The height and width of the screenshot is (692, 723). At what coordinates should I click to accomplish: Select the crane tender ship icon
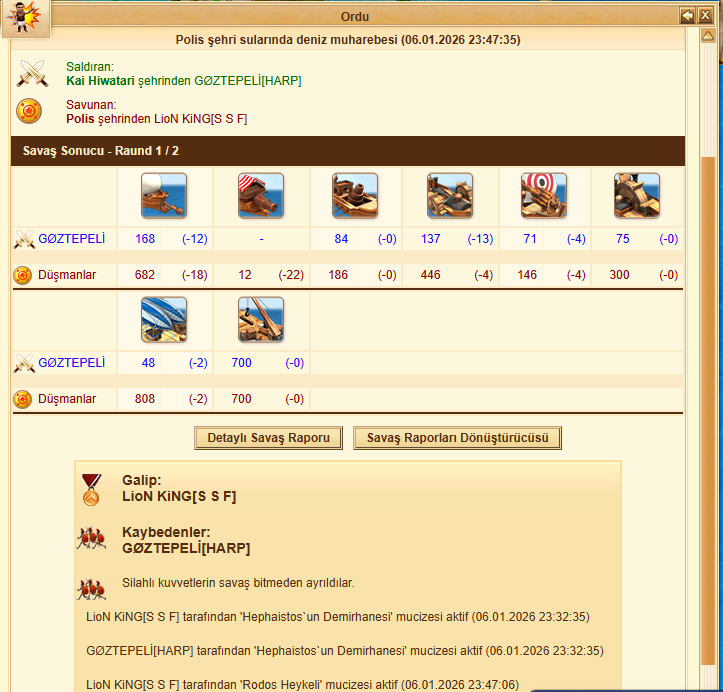[261, 319]
